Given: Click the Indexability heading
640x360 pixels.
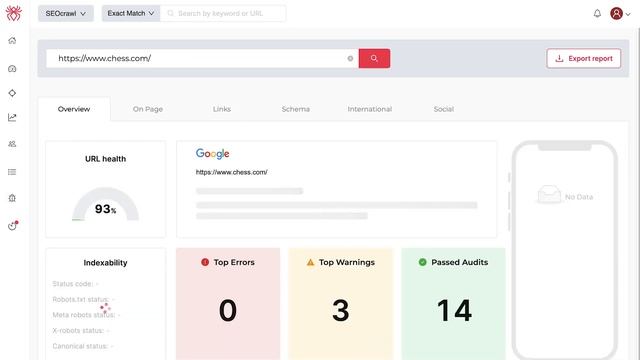Looking at the screenshot, I should pyautogui.click(x=105, y=262).
